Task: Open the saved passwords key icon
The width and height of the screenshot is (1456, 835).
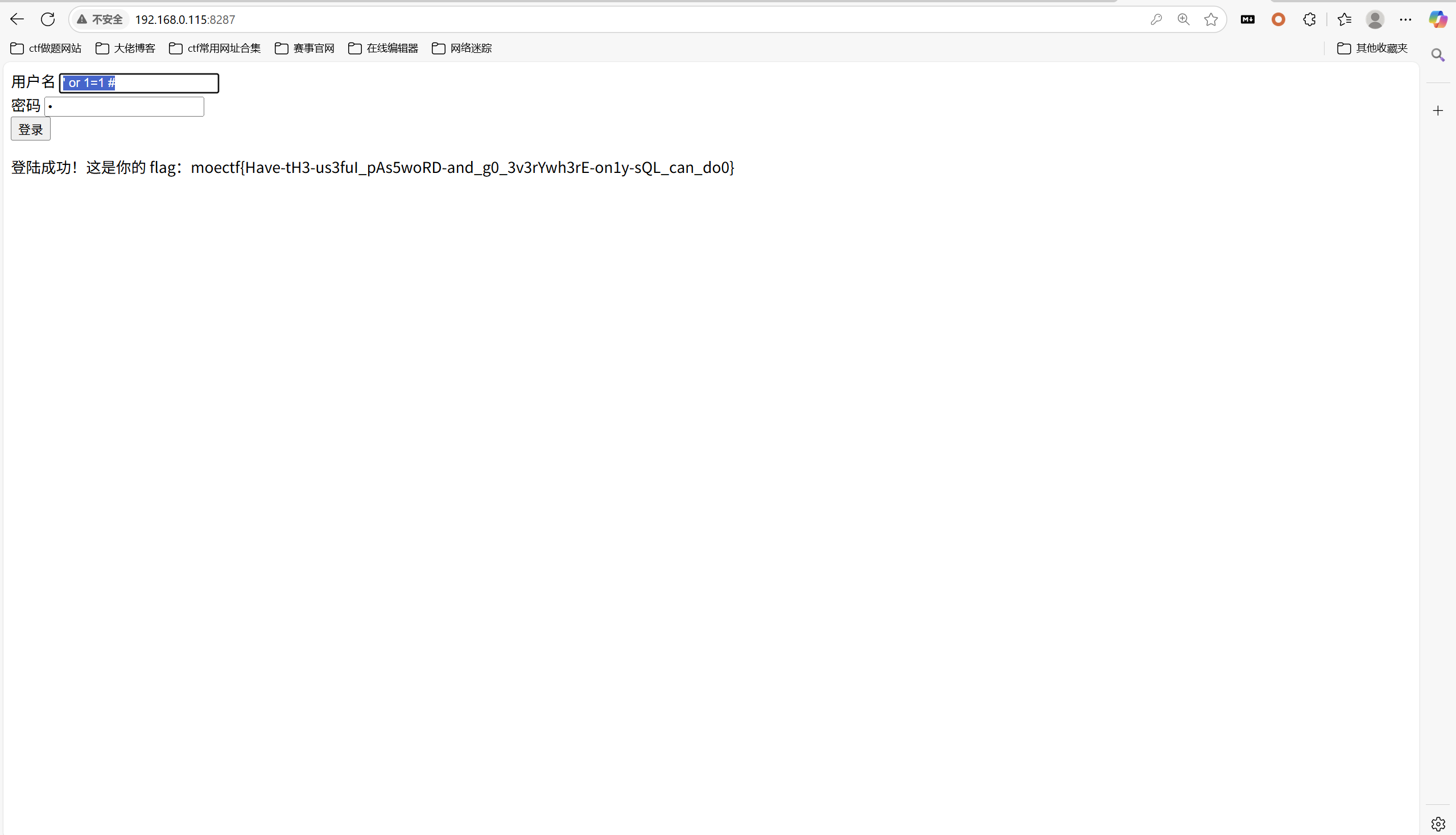Action: (1156, 19)
